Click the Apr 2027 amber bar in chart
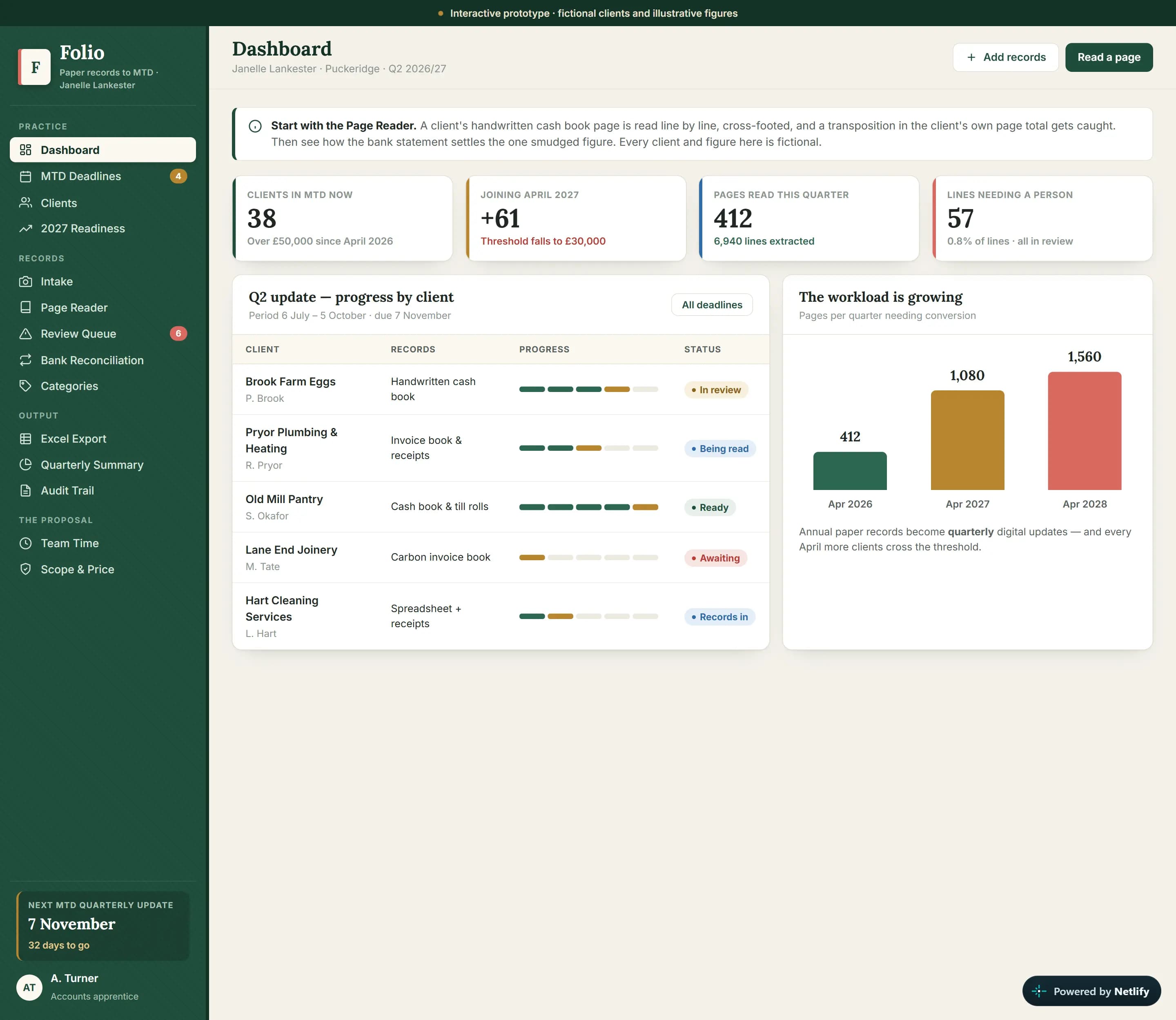Image resolution: width=1176 pixels, height=1020 pixels. click(967, 440)
